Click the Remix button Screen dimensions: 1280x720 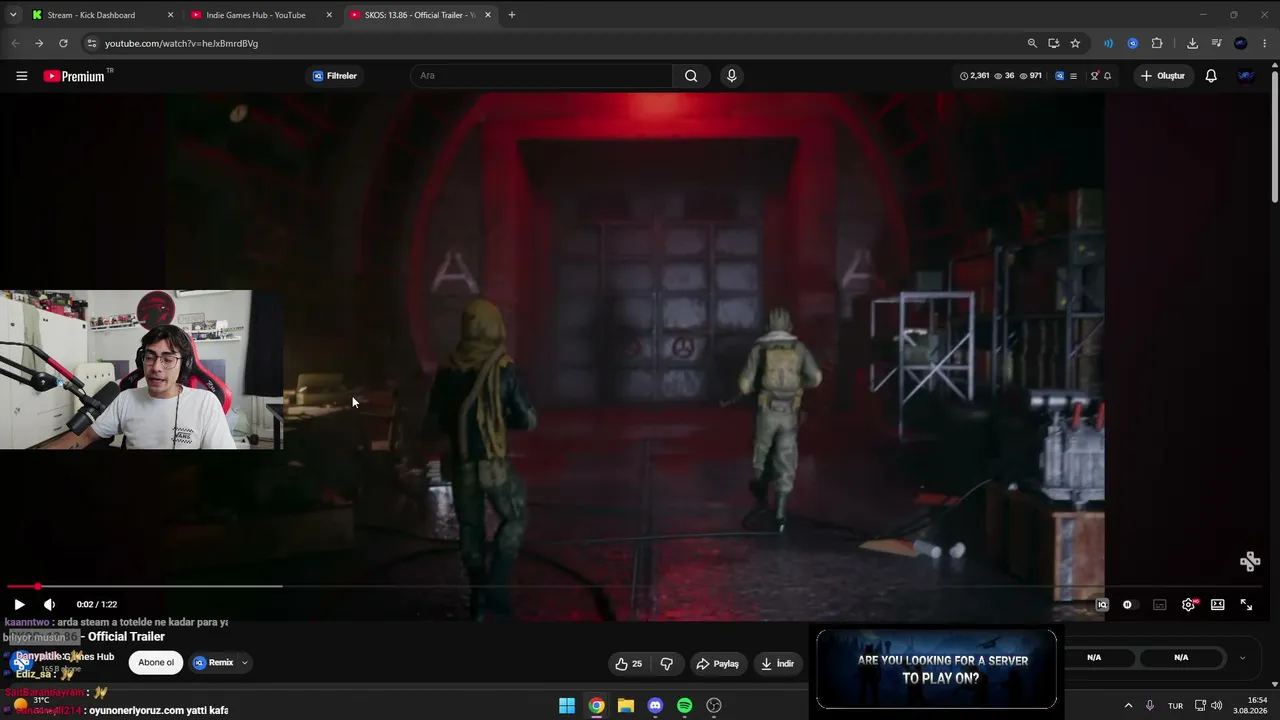(214, 662)
